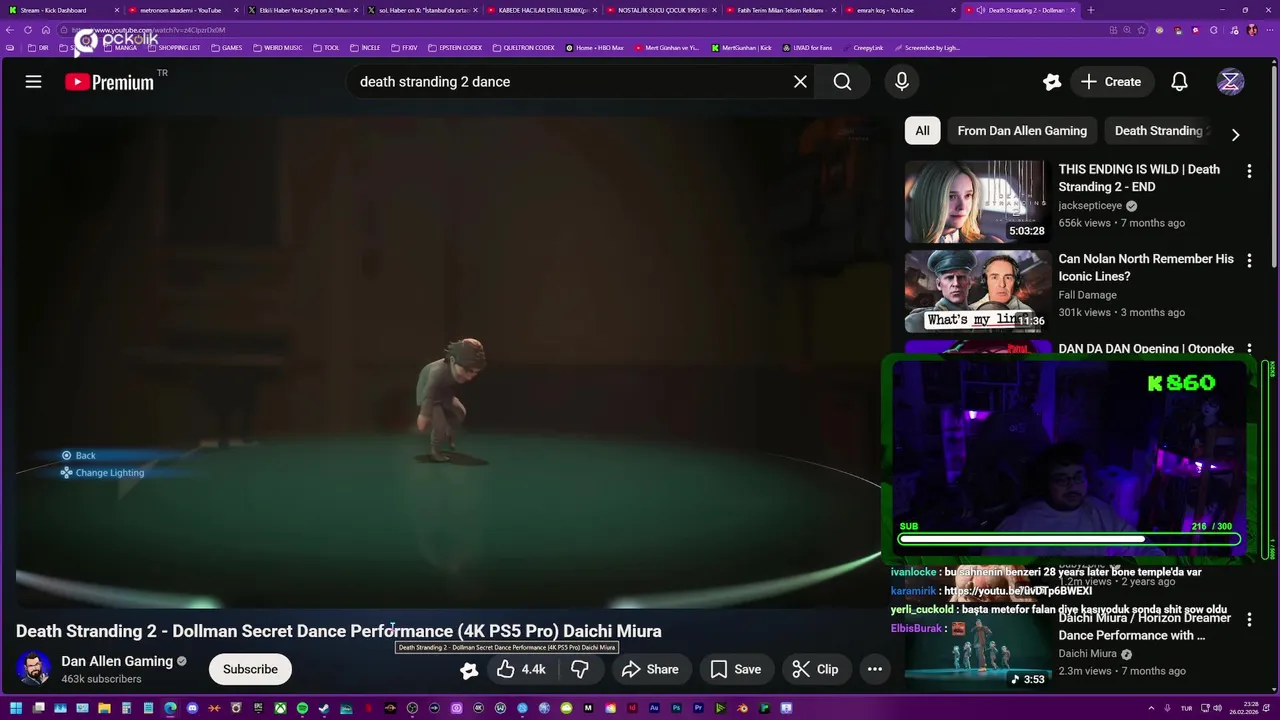The image size is (1280, 720).
Task: Clear the search query with X
Action: [800, 82]
